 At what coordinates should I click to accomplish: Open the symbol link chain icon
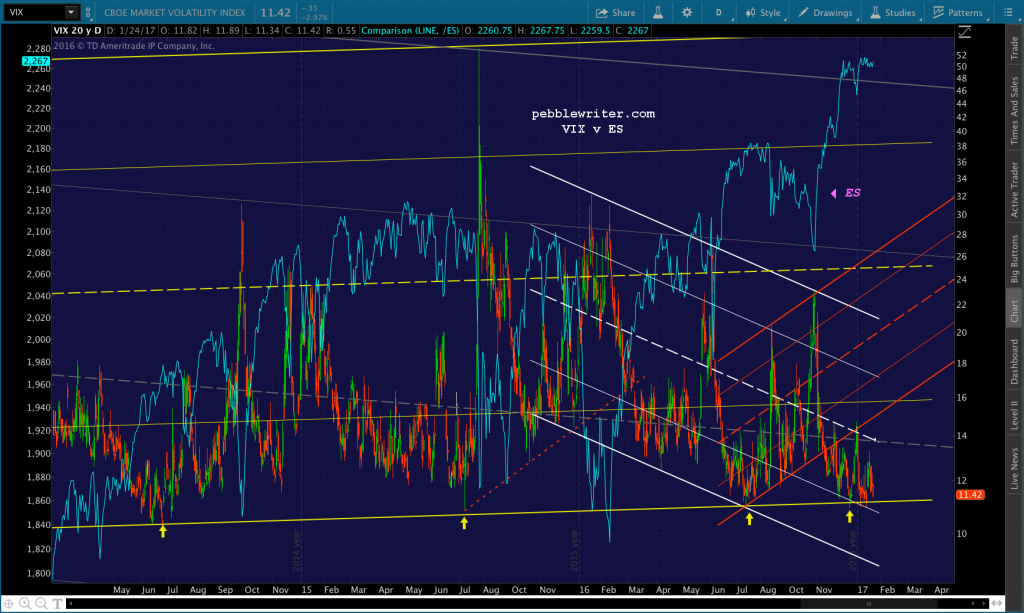(x=88, y=12)
